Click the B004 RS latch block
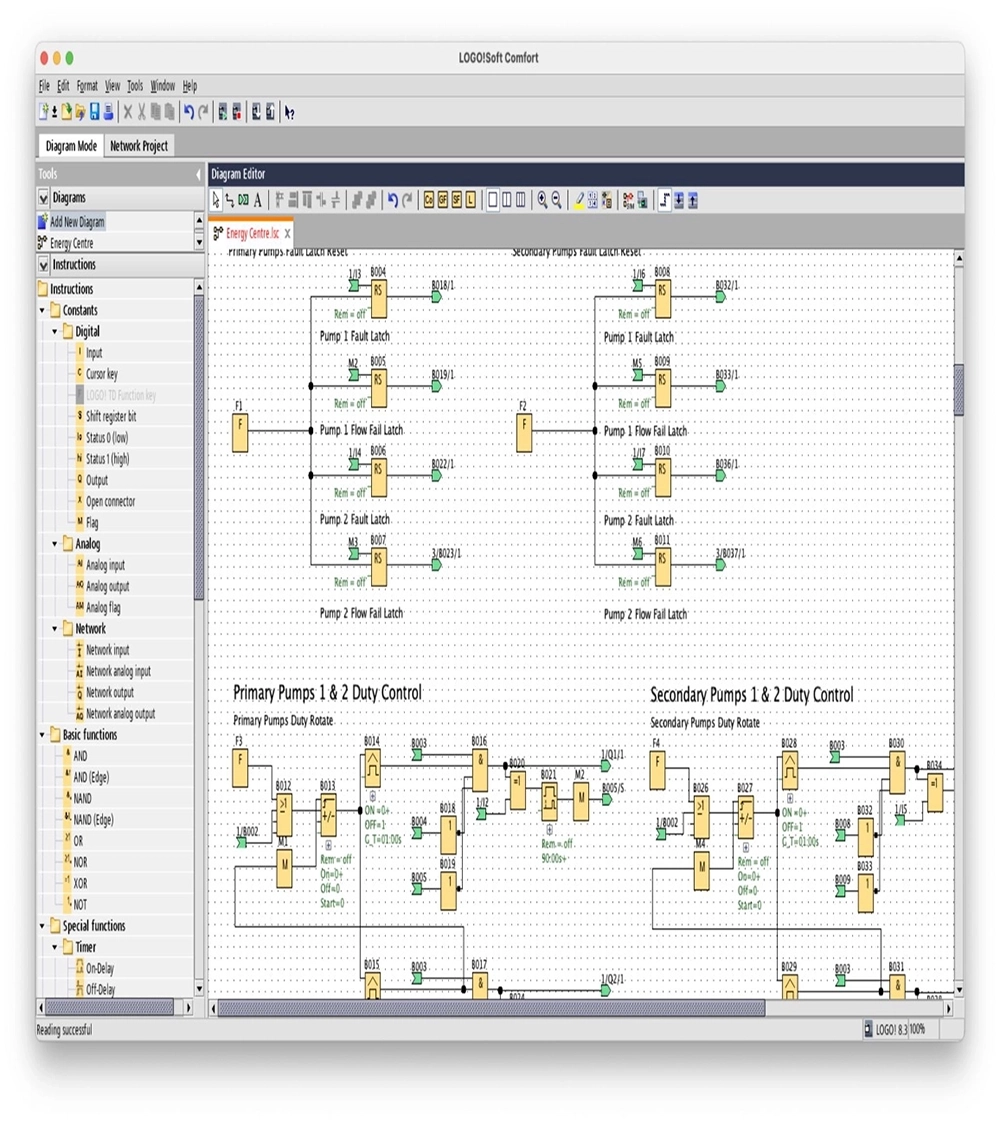Image resolution: width=1000 pixels, height=1124 pixels. tap(378, 298)
